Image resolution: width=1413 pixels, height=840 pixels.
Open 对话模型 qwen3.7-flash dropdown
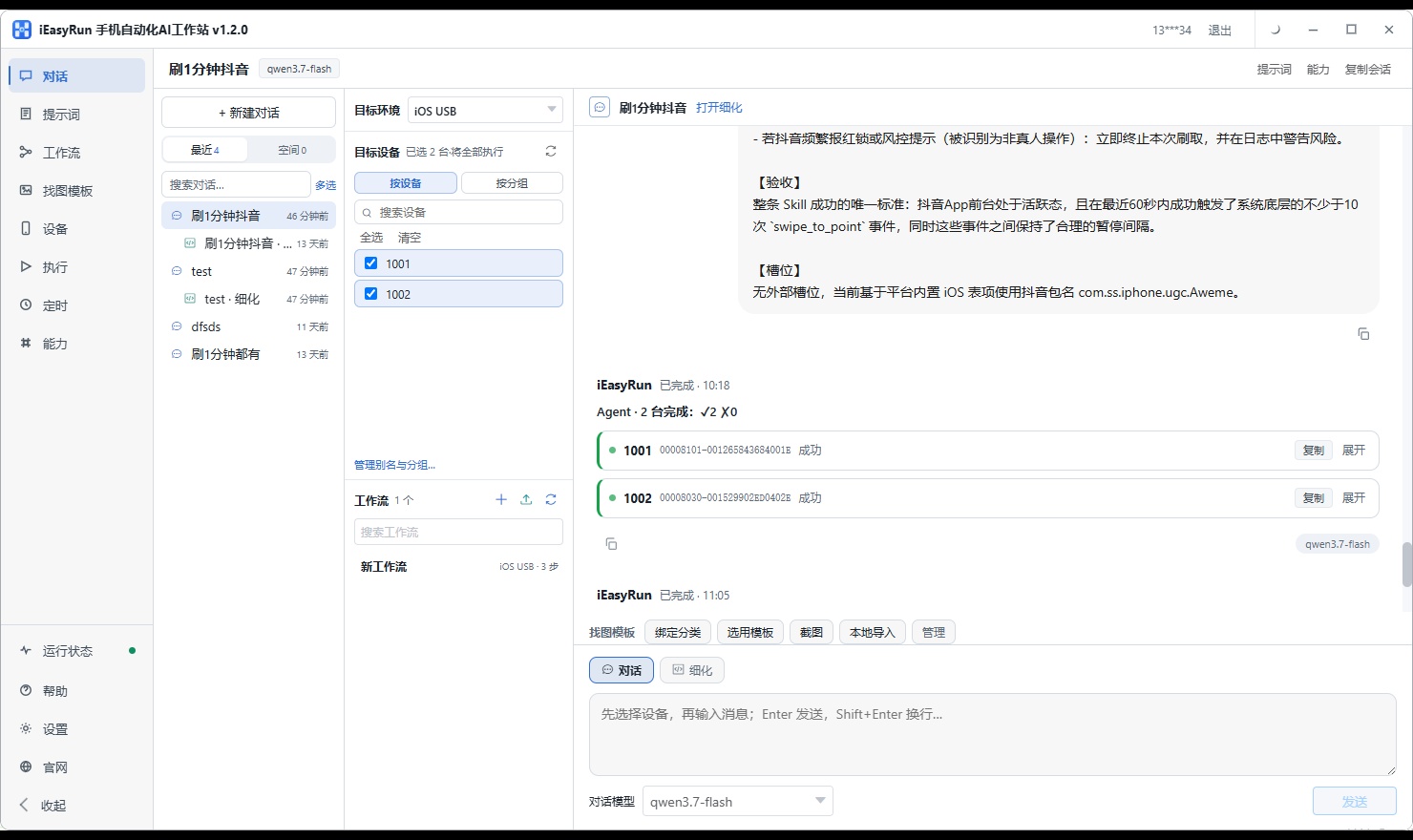coord(738,802)
